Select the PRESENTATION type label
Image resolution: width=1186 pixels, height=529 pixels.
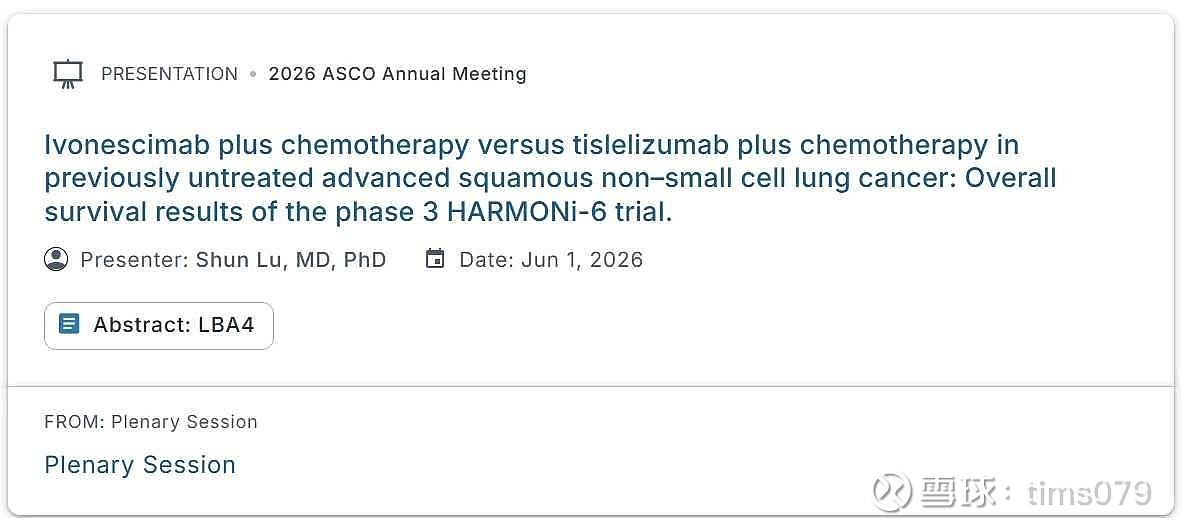pyautogui.click(x=169, y=74)
